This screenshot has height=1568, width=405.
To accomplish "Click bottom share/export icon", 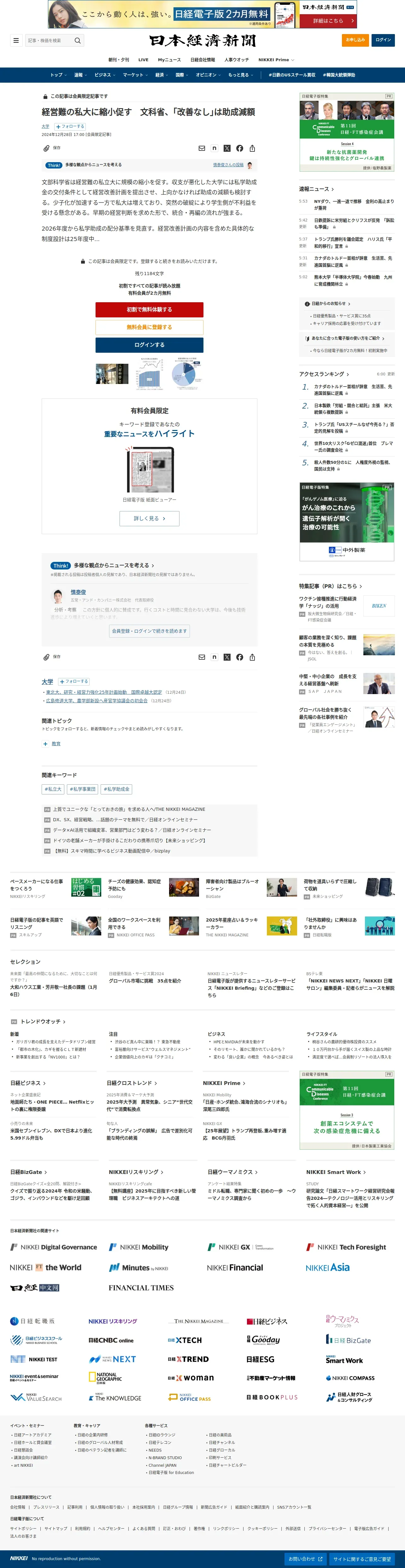I will [252, 657].
